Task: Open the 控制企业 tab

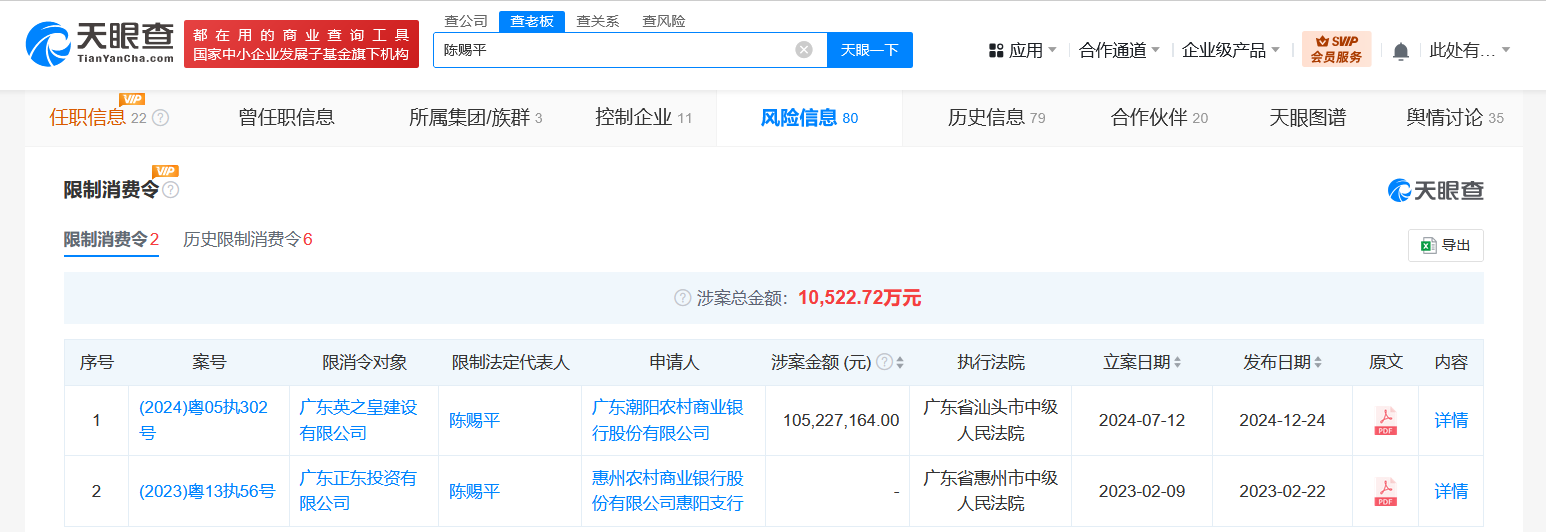Action: click(643, 118)
